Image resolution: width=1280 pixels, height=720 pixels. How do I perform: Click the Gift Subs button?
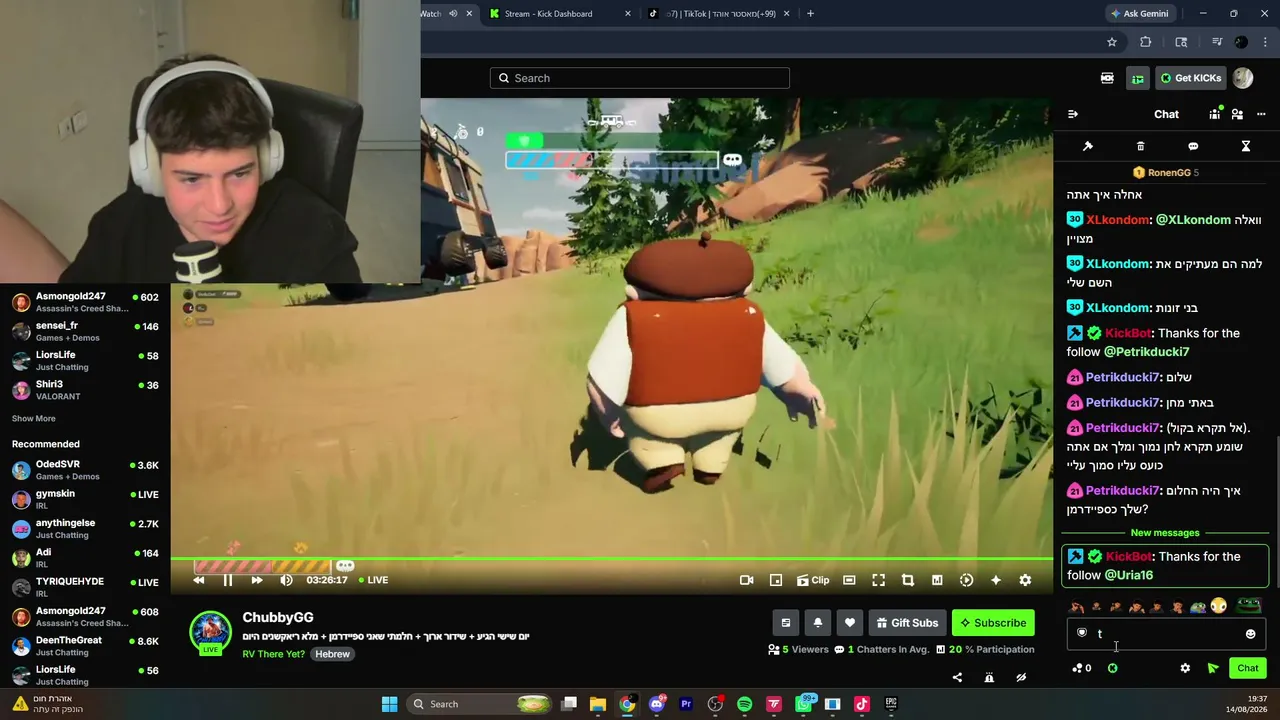[907, 623]
